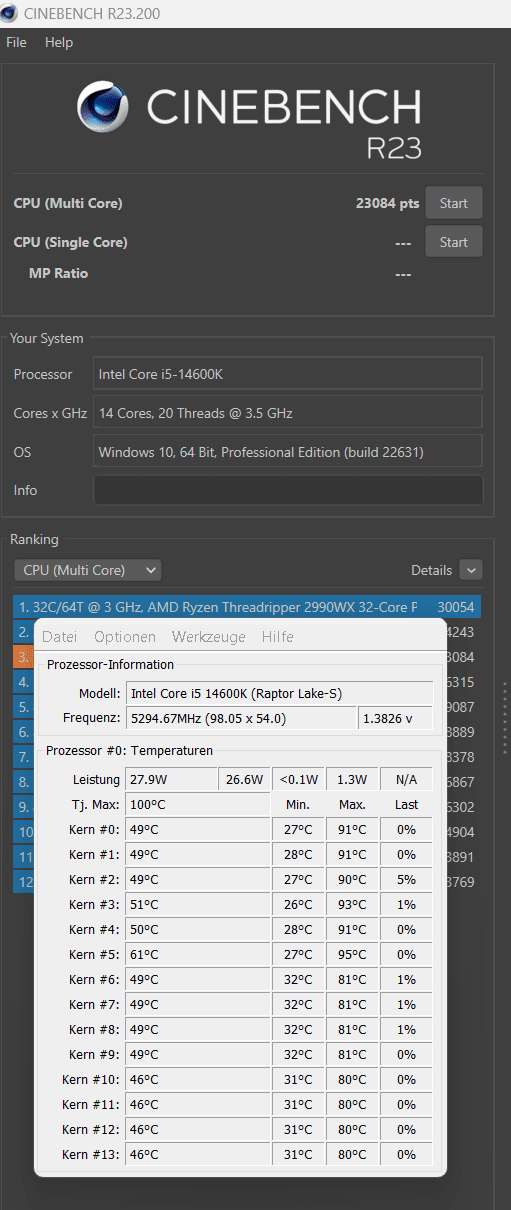
Task: Open the File menu
Action: [x=16, y=43]
